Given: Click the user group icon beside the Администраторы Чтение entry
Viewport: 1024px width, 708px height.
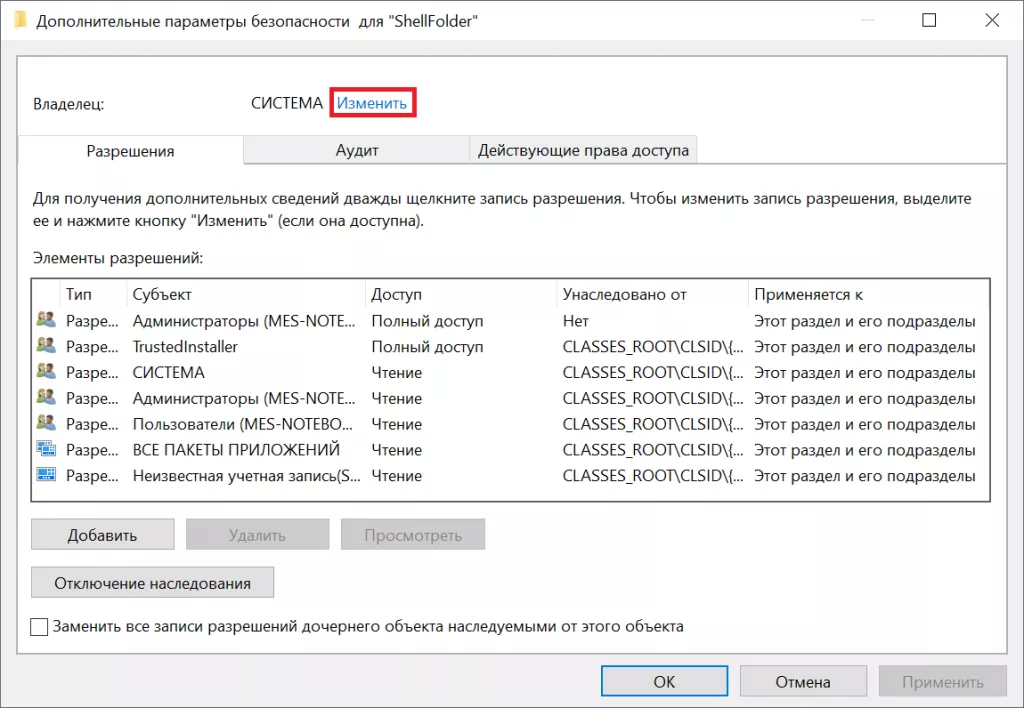Looking at the screenshot, I should pyautogui.click(x=46, y=397).
